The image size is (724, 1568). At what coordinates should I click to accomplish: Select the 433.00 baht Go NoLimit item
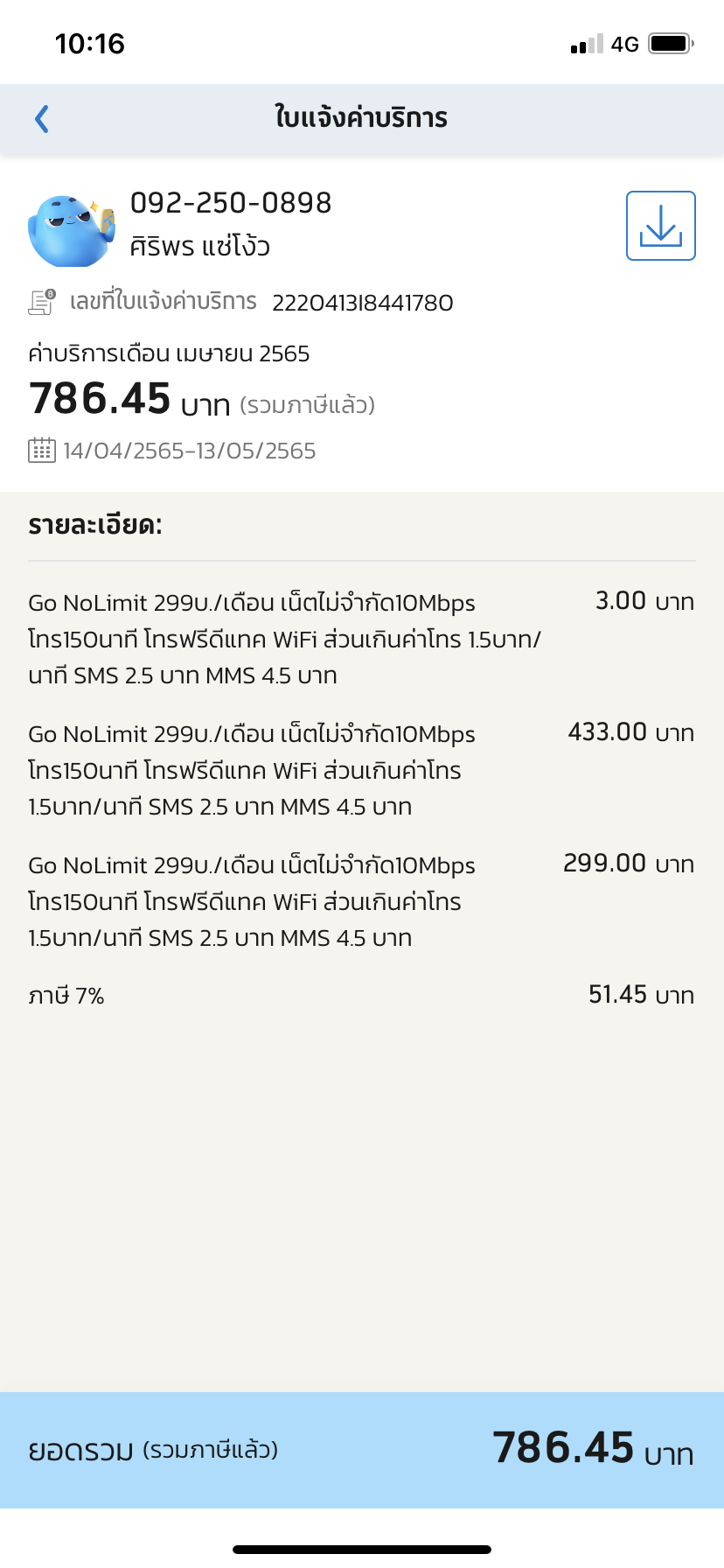pos(252,770)
